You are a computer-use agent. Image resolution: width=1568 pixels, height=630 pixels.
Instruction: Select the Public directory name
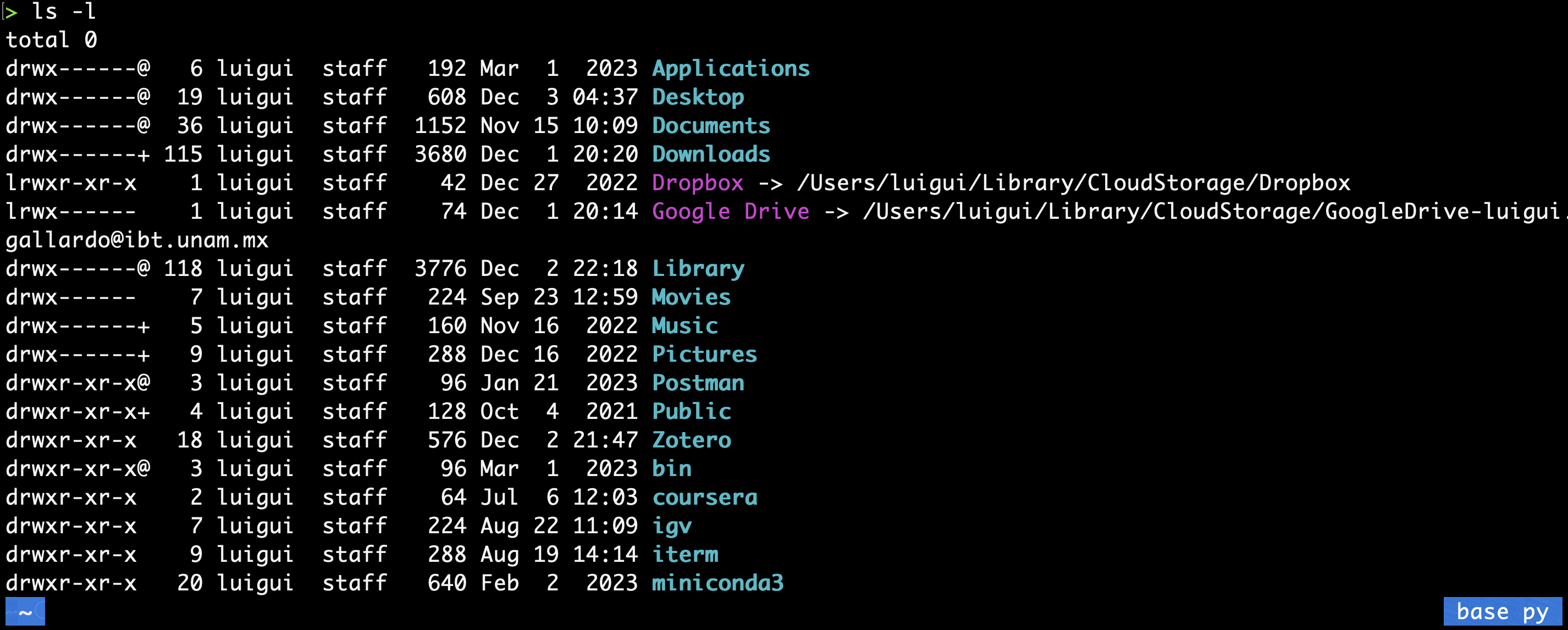point(691,411)
